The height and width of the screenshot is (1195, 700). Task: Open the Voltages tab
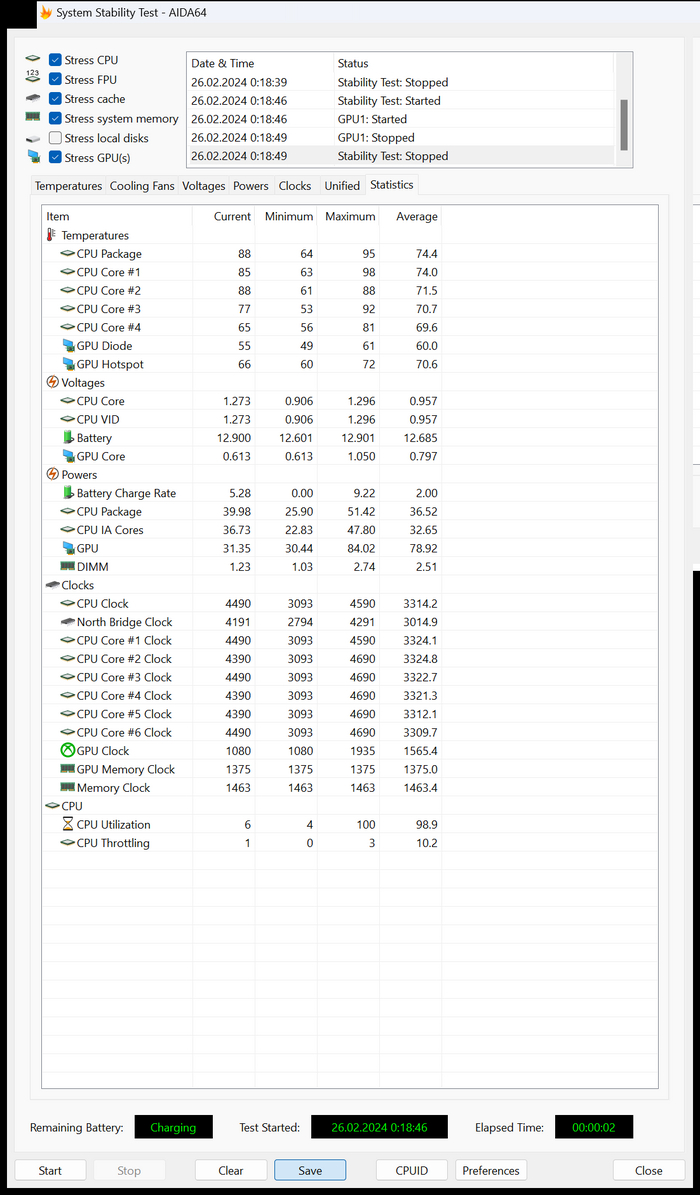pos(204,186)
